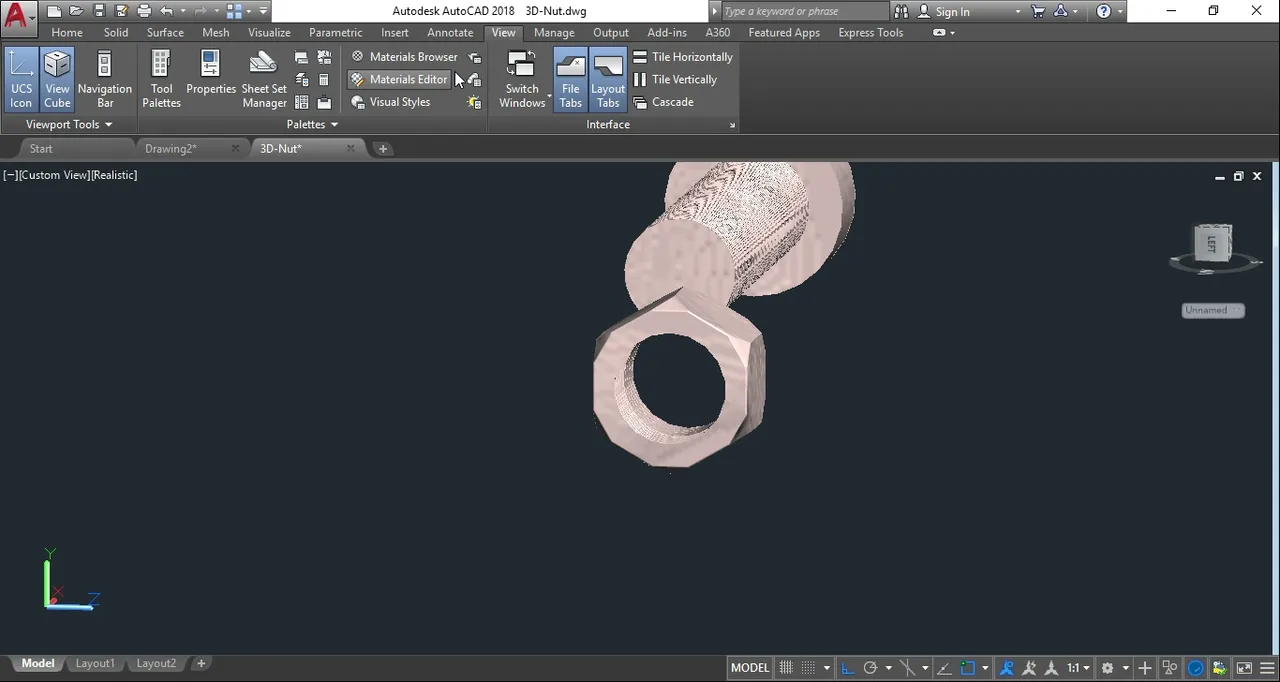Switch to the Manage ribbon tab
Screen dimensions: 1280x682
coord(554,33)
